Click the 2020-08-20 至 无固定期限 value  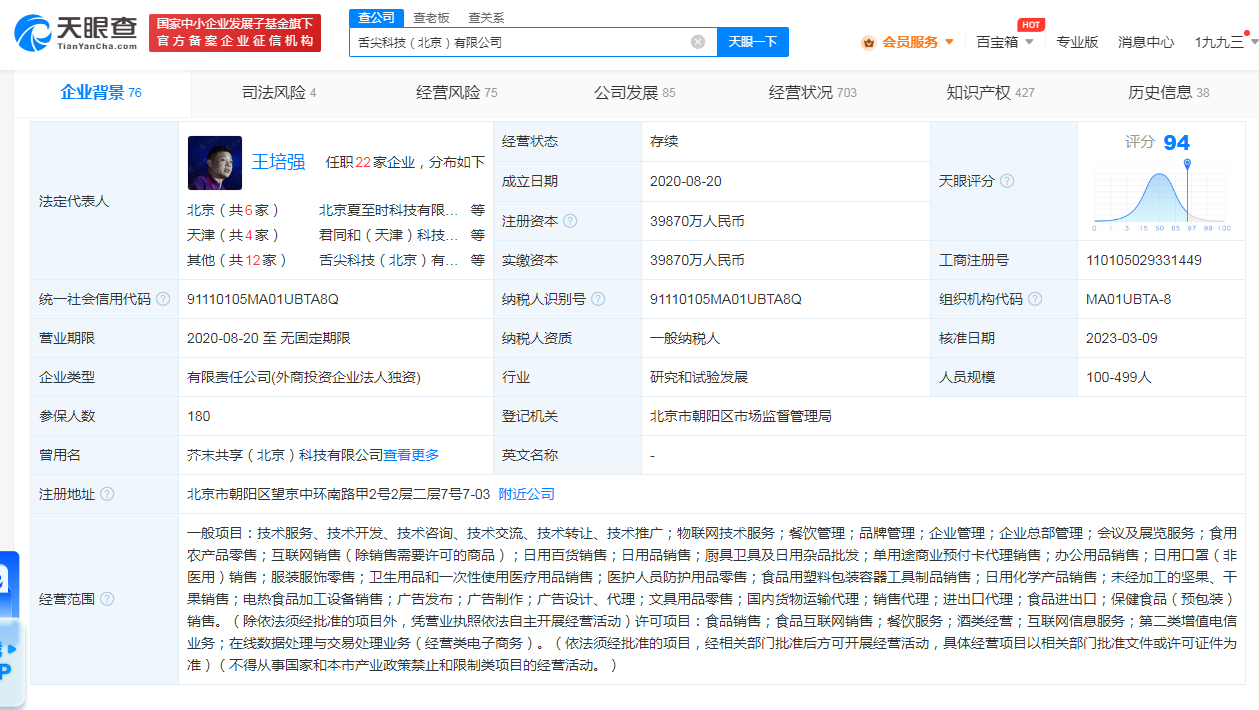click(x=269, y=338)
